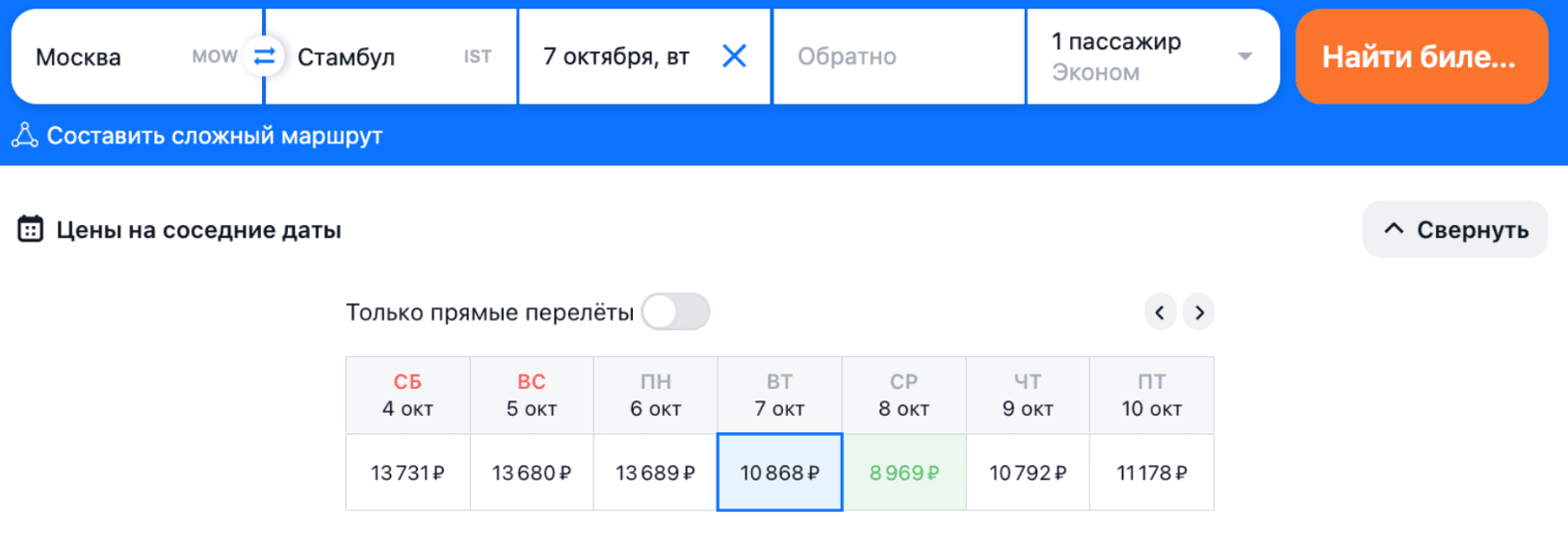Show next dates with right arrow
This screenshot has width=1568, height=539.
pyautogui.click(x=1199, y=312)
